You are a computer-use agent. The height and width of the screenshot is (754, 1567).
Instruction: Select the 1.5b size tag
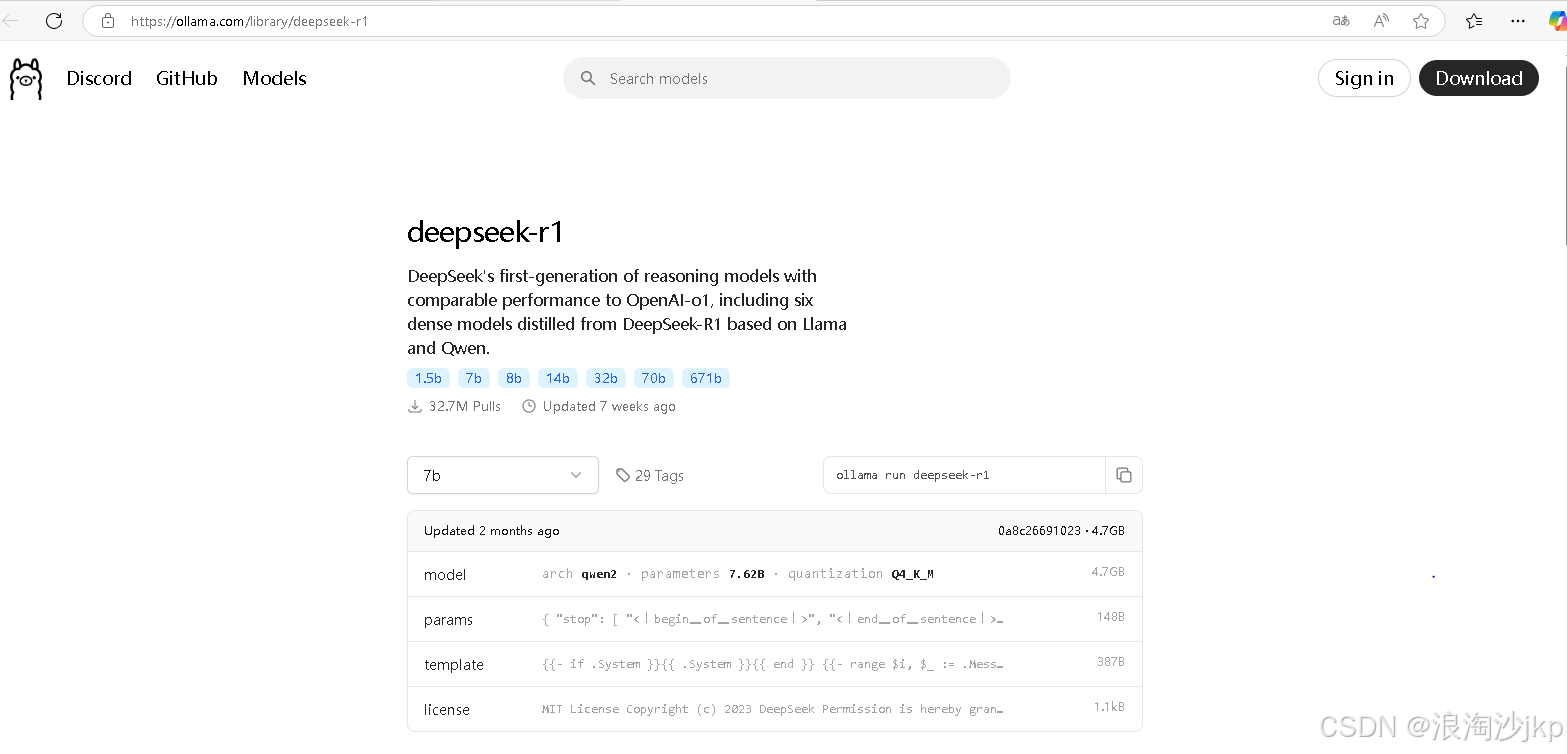click(x=428, y=378)
